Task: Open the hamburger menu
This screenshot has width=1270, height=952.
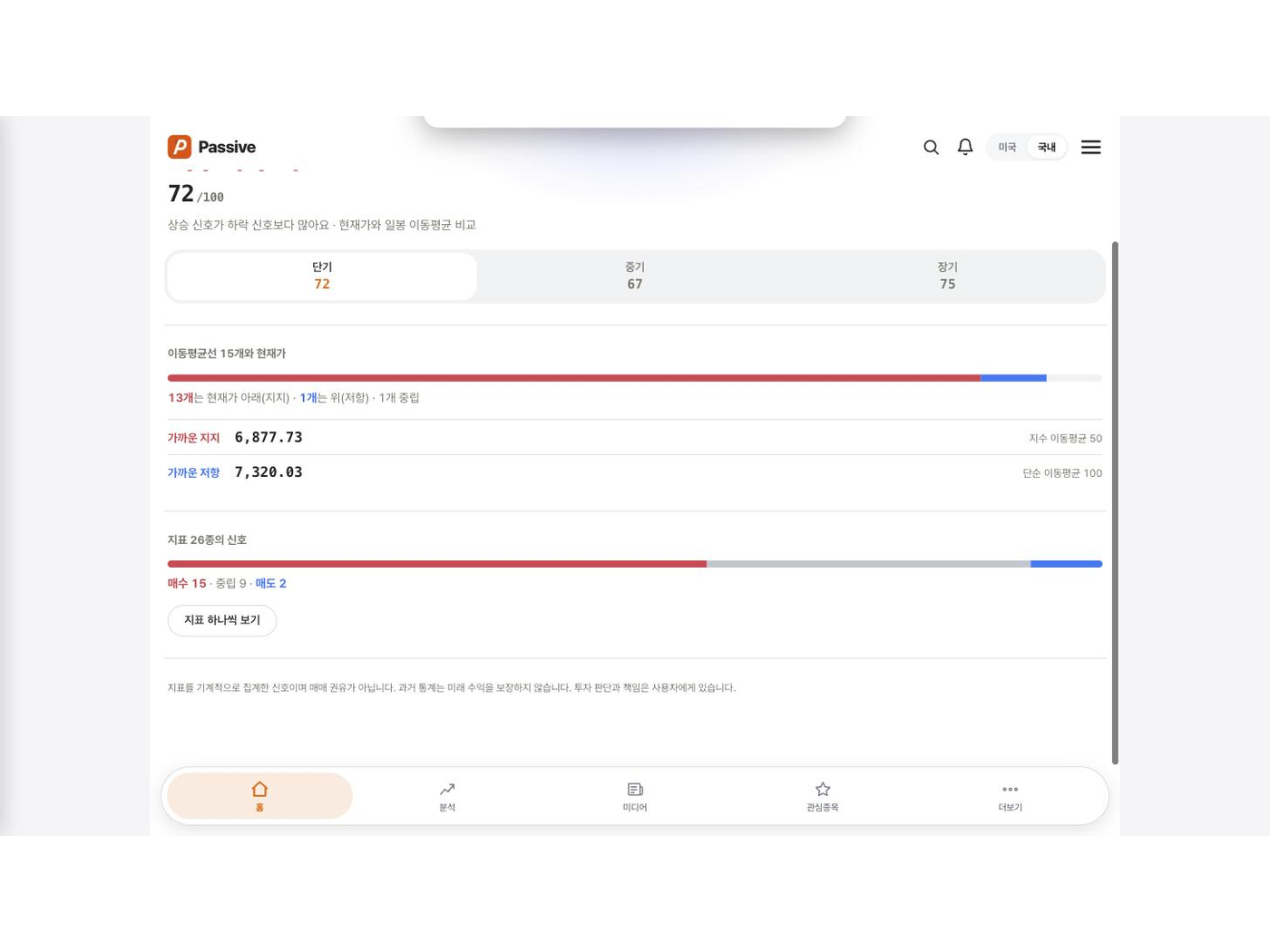Action: click(x=1090, y=147)
